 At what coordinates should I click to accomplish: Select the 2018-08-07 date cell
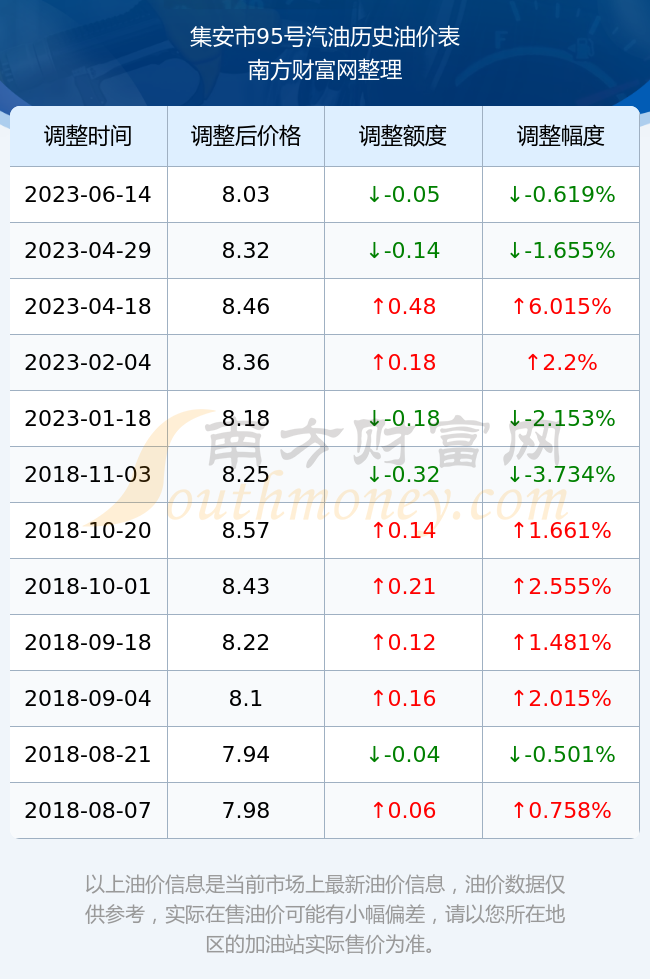(x=88, y=811)
